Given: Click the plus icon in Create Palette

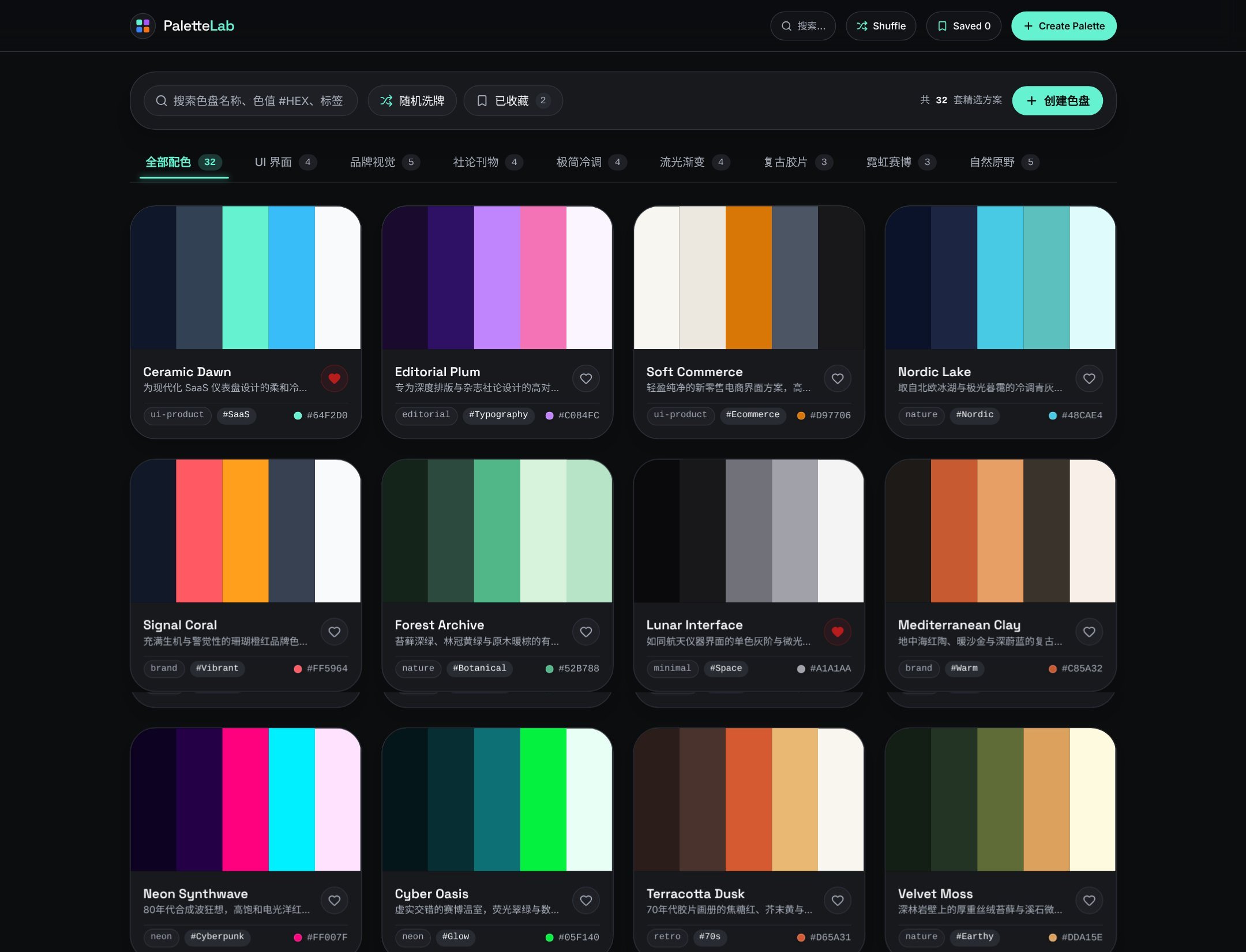Looking at the screenshot, I should tap(1028, 26).
